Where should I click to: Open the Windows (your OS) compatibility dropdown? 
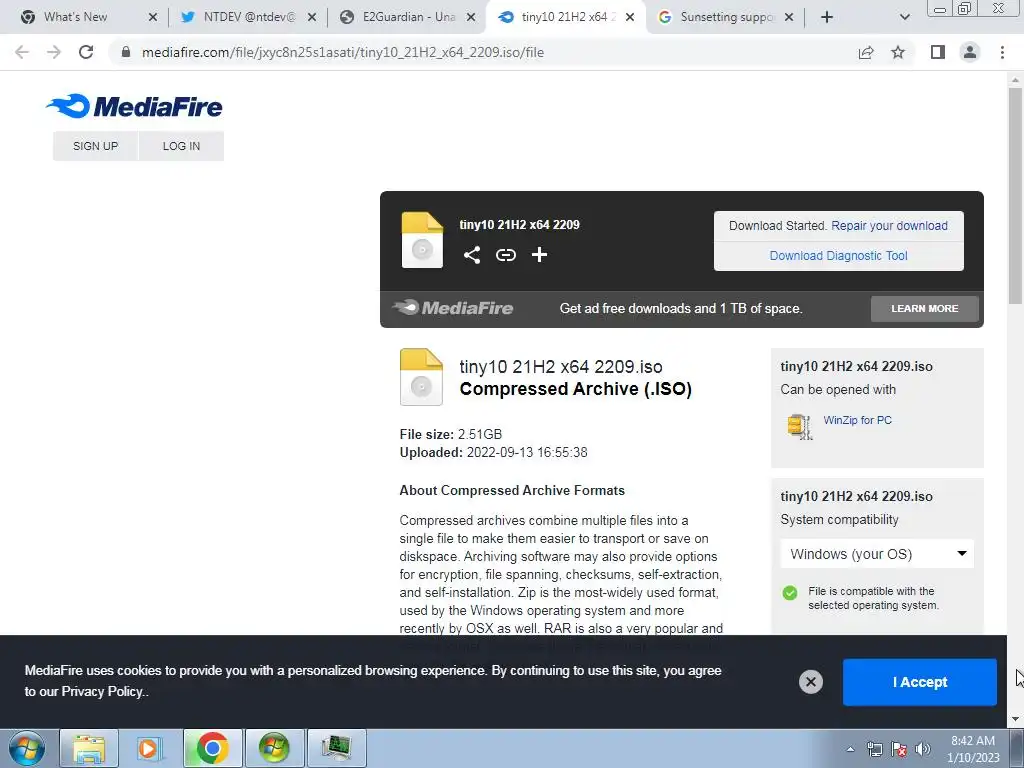pos(877,554)
